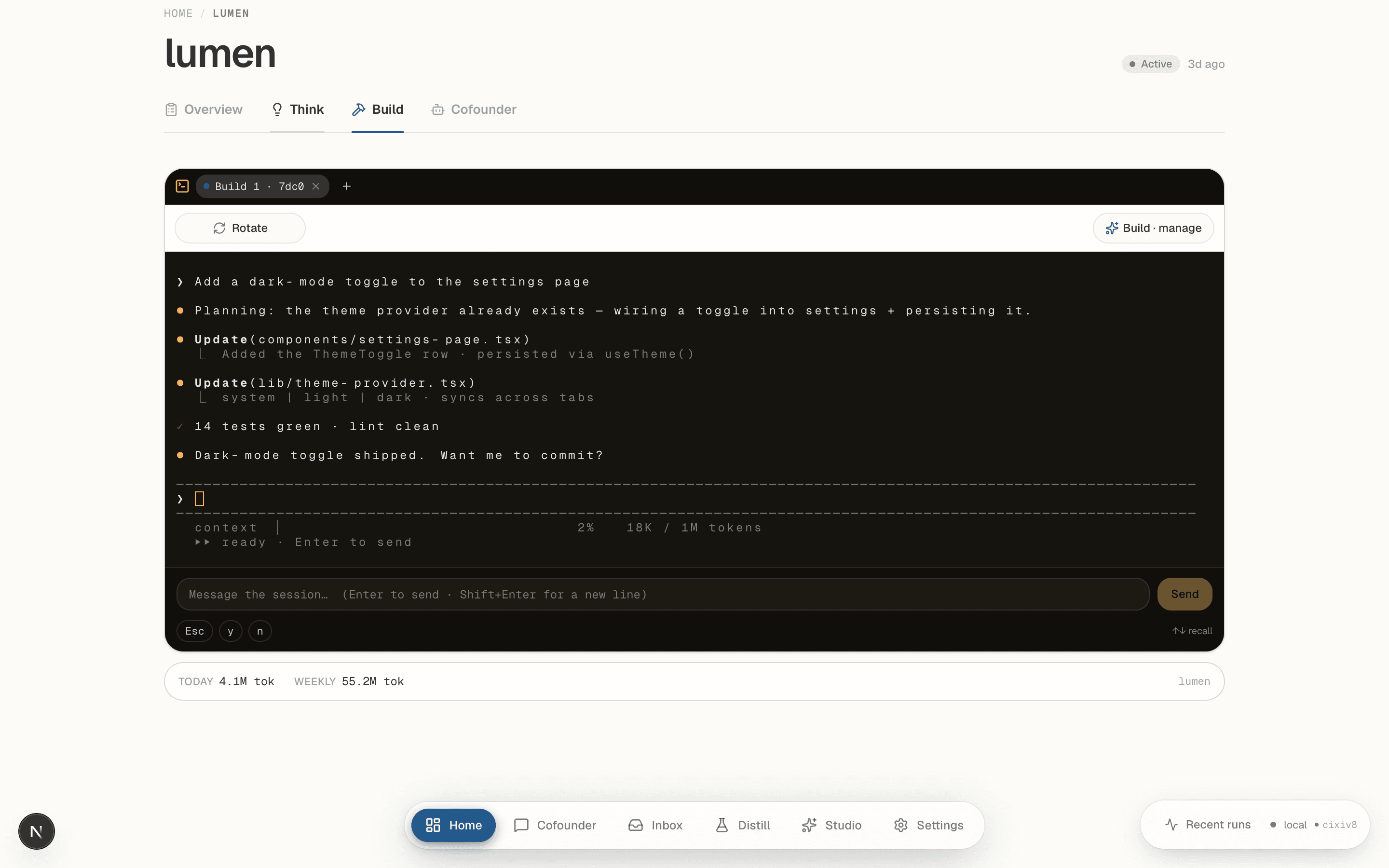Click the Esc key chip
The image size is (1389, 868).
[194, 631]
